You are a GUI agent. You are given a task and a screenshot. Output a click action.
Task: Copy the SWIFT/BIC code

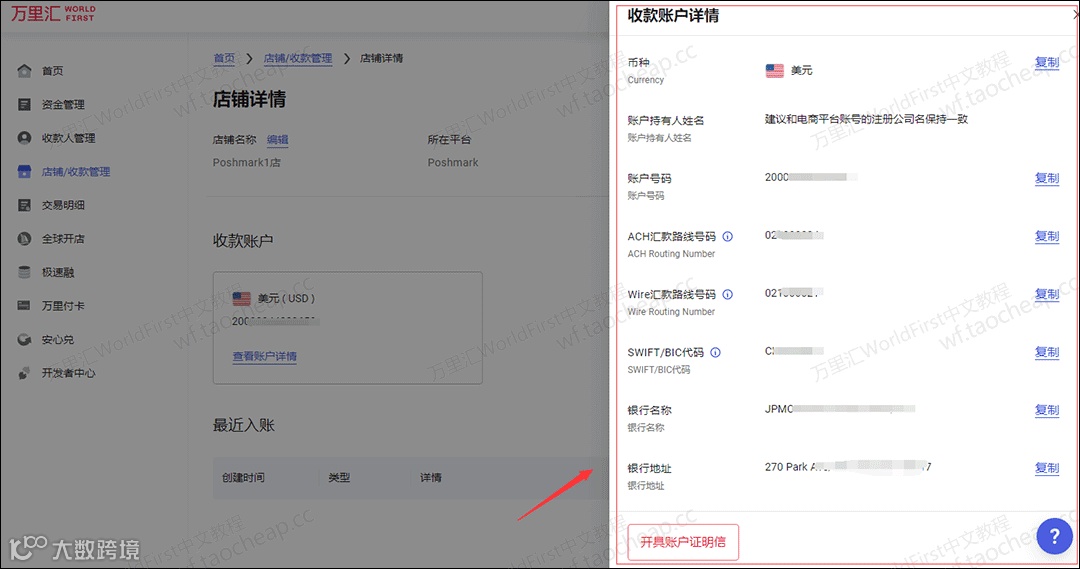point(1047,351)
